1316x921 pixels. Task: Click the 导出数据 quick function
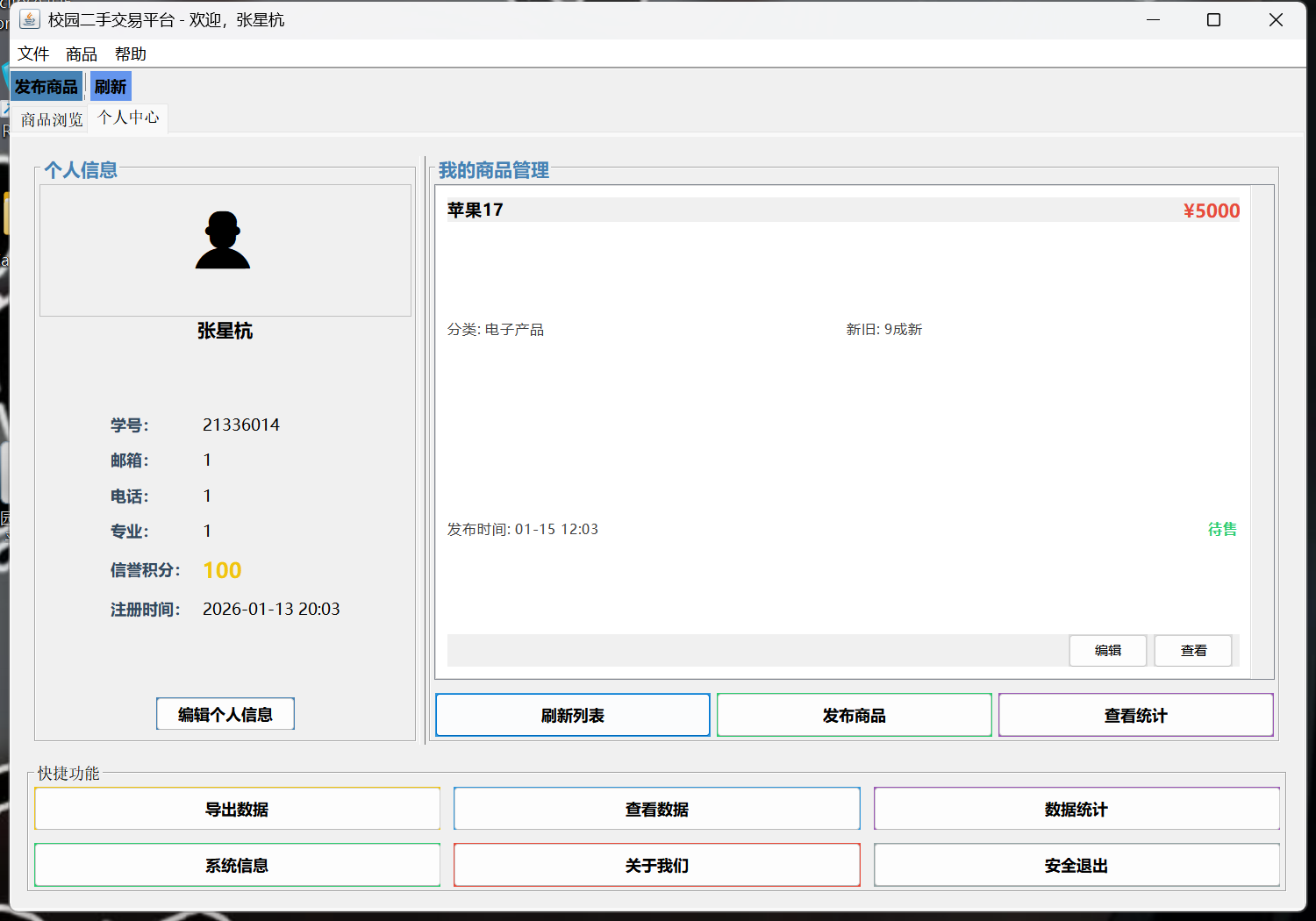tap(237, 809)
